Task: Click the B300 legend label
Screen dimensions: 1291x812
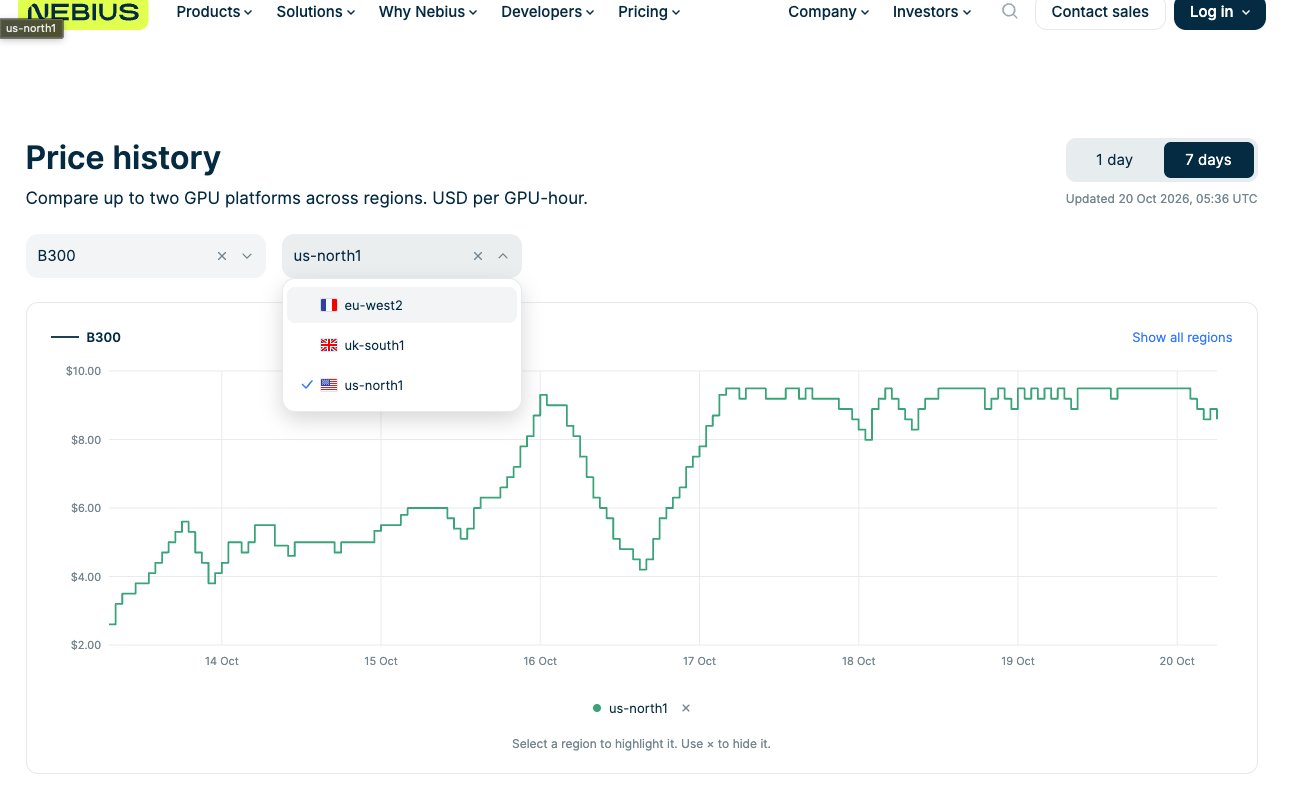Action: pyautogui.click(x=104, y=337)
